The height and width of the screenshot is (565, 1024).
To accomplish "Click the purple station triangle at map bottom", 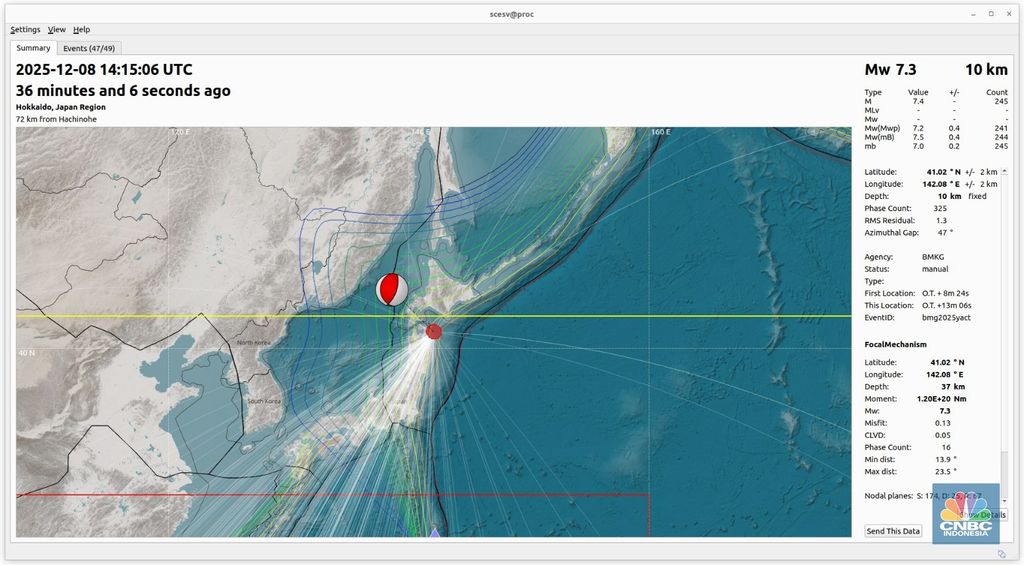I will point(434,533).
